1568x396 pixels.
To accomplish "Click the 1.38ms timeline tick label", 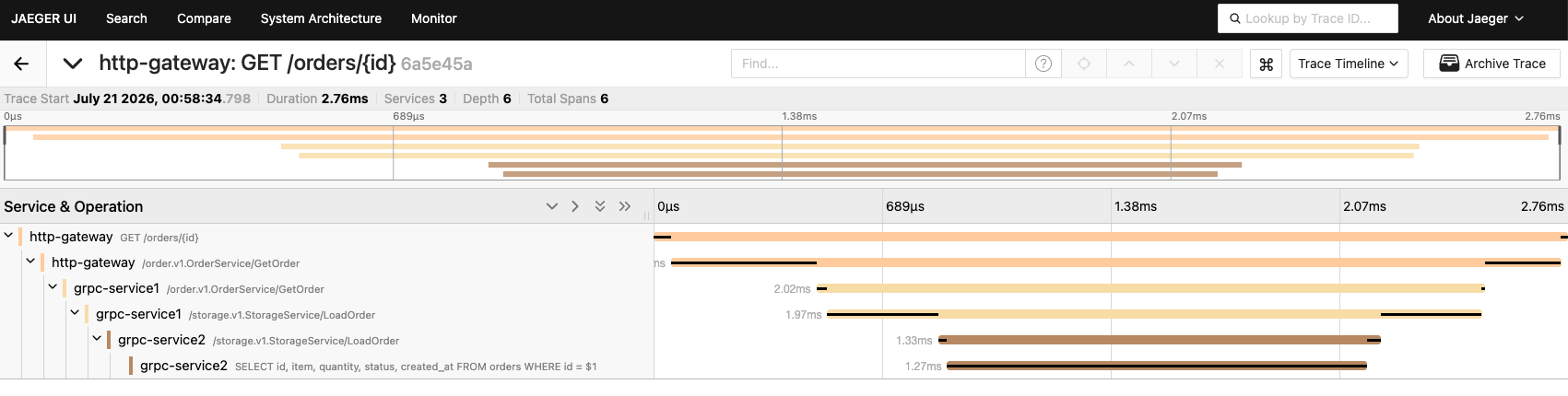I will (x=1135, y=206).
